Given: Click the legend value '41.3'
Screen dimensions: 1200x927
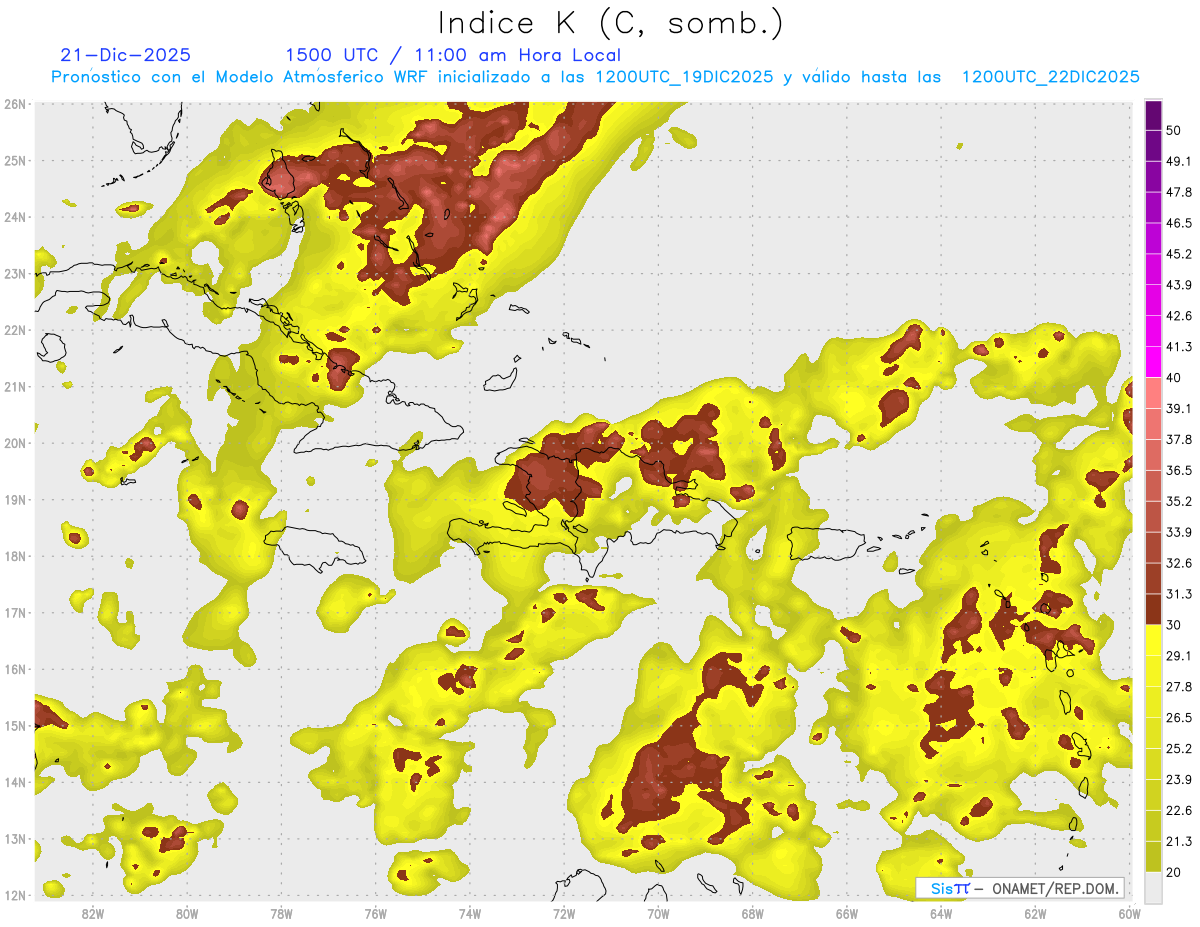Looking at the screenshot, I should coord(1179,347).
